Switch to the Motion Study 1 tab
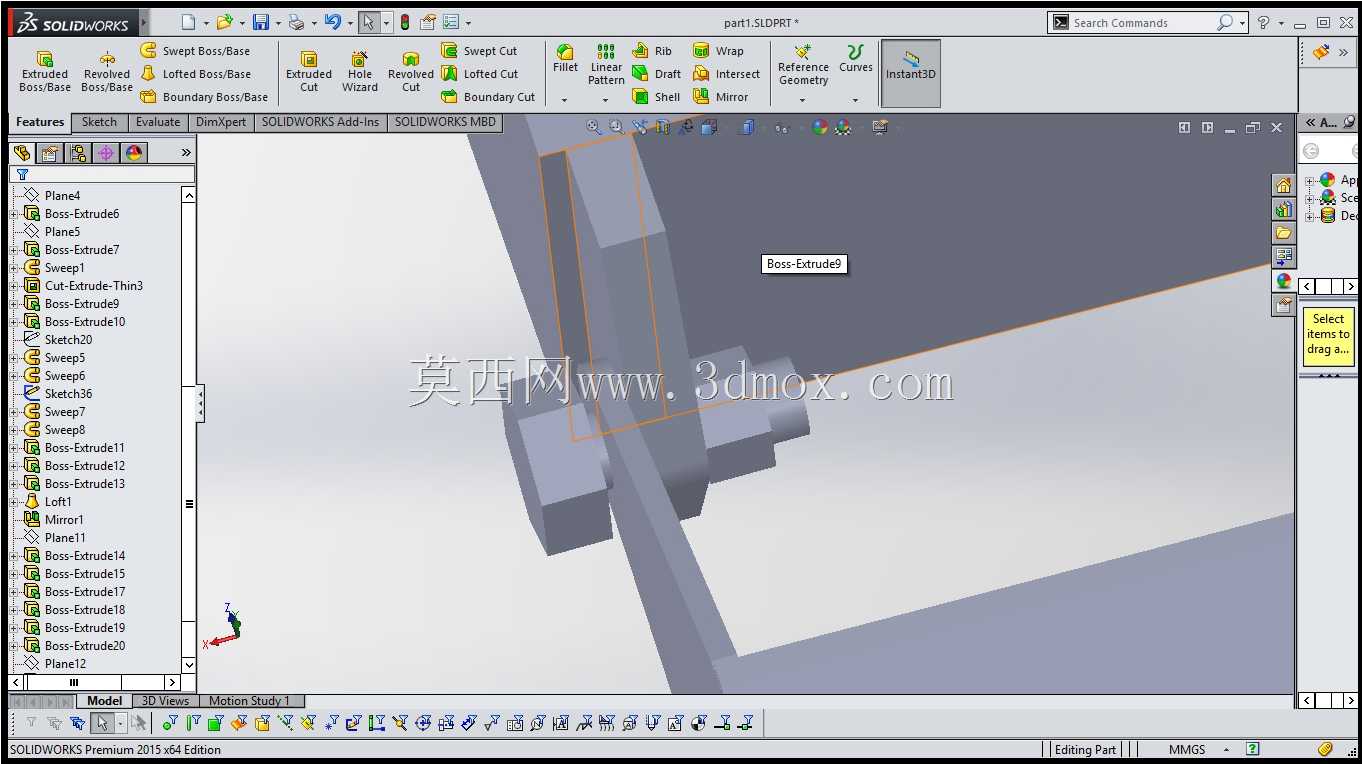This screenshot has height=764, width=1362. click(x=249, y=701)
